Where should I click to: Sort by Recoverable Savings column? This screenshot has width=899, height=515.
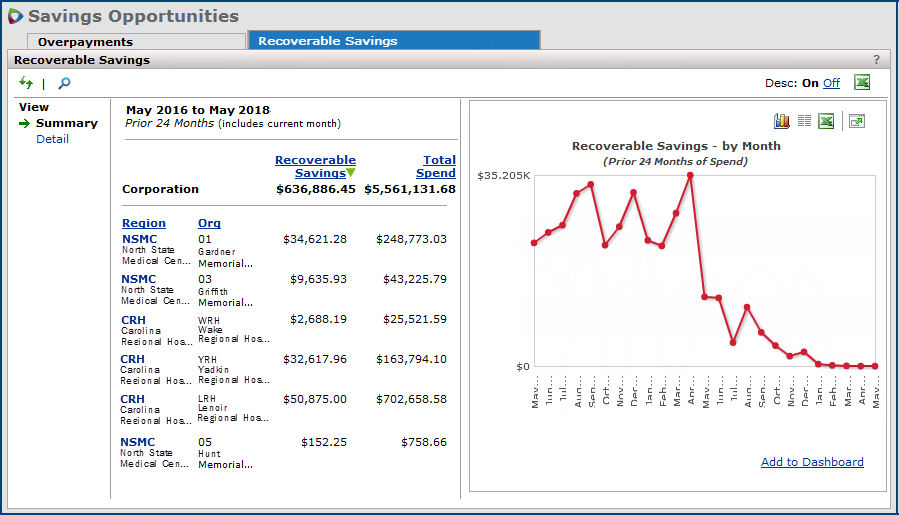pyautogui.click(x=315, y=166)
